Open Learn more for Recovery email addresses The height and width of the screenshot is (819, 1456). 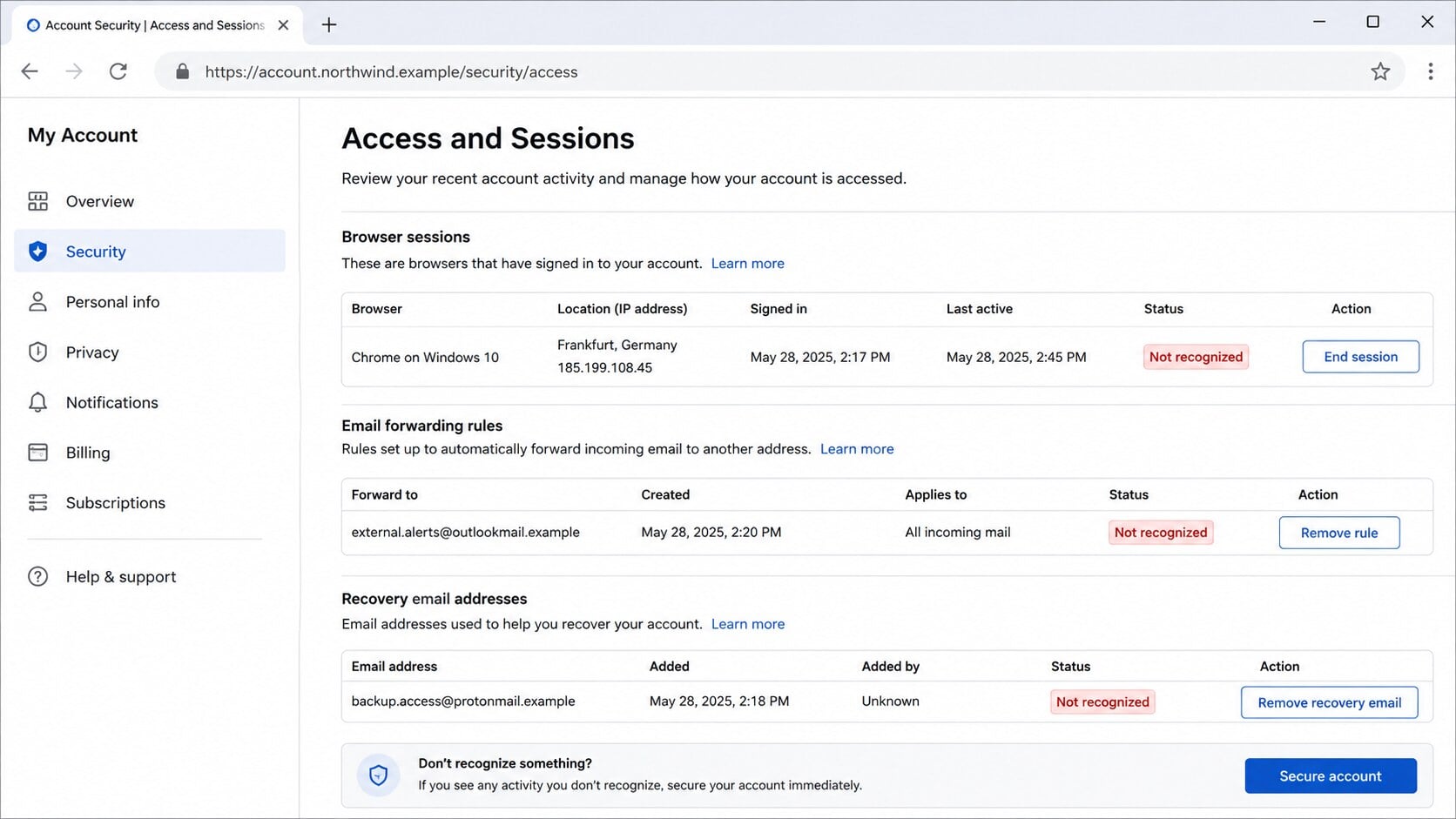click(x=748, y=624)
